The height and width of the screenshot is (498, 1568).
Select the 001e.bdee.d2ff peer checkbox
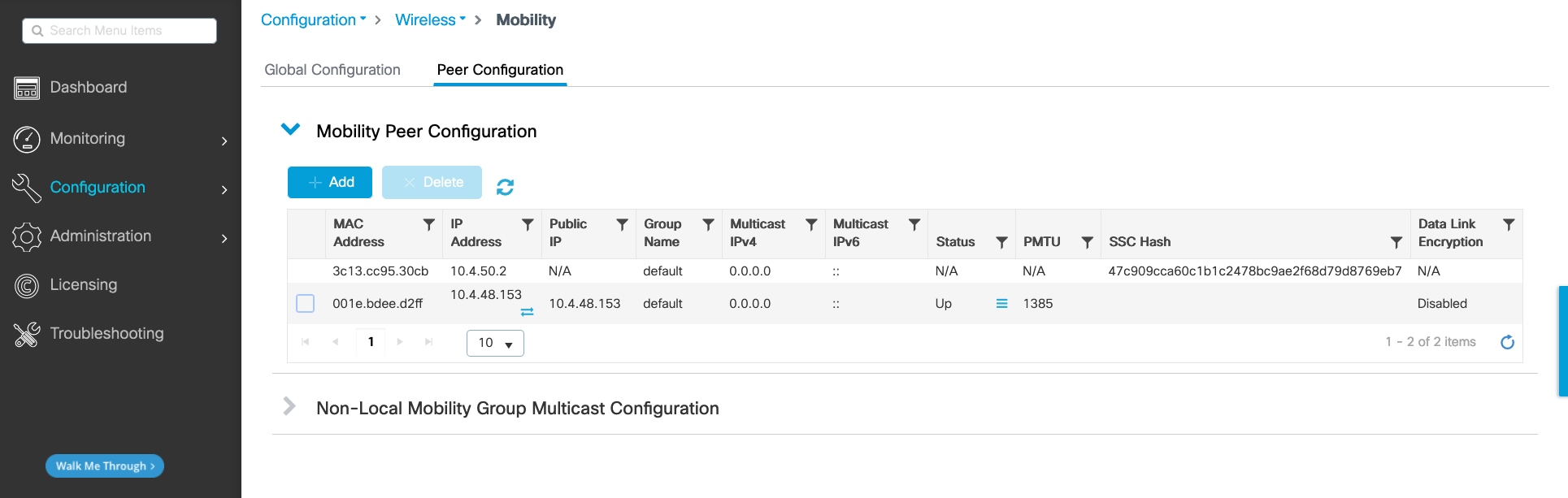click(306, 304)
